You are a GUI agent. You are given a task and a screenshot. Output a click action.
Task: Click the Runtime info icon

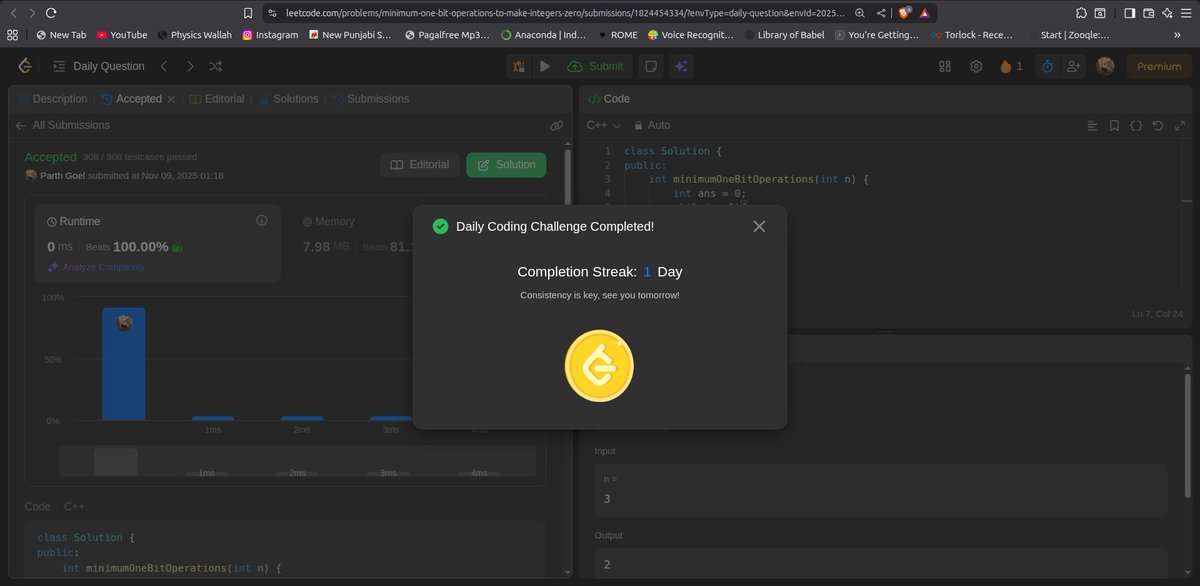pyautogui.click(x=262, y=220)
